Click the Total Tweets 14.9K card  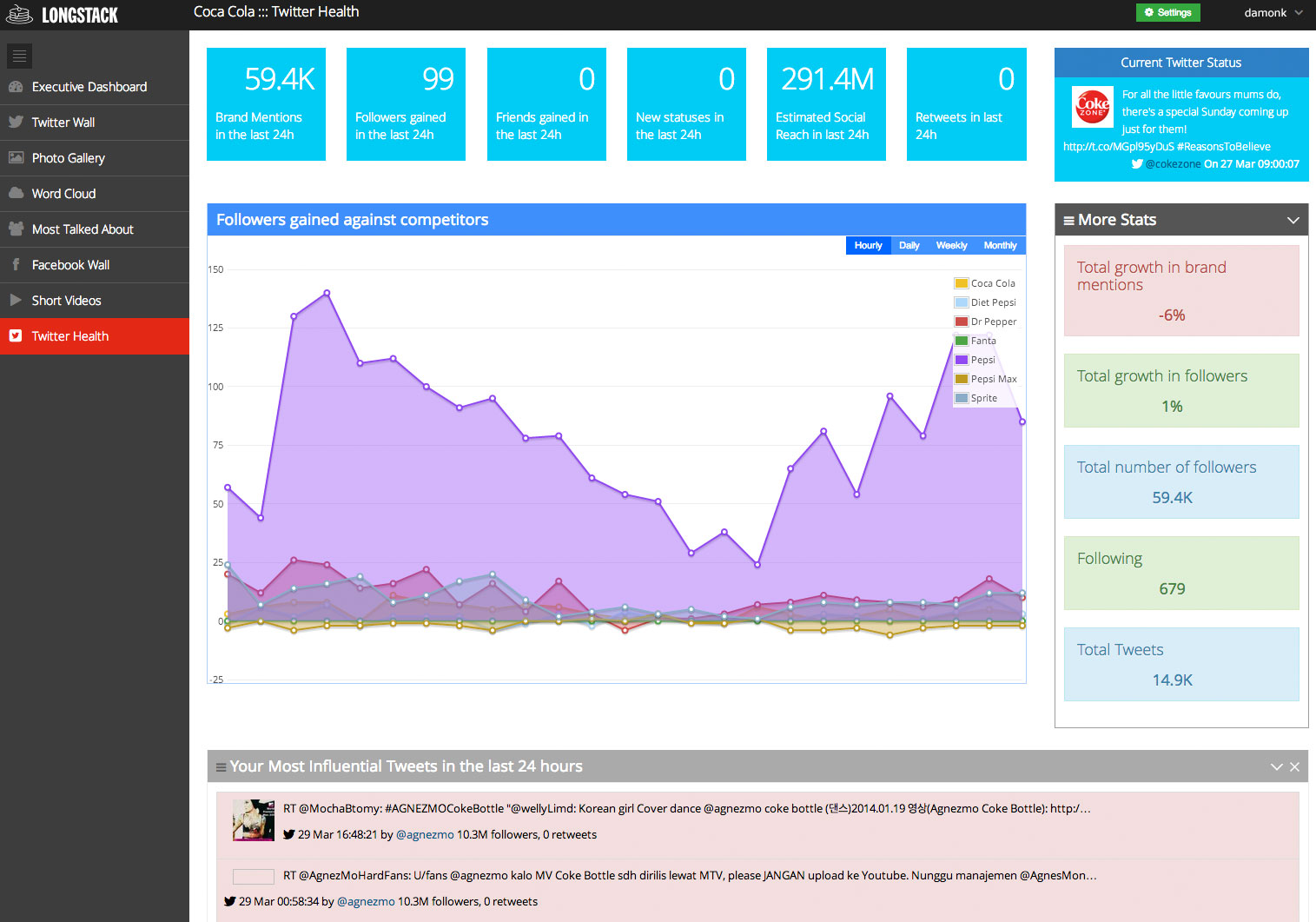pos(1181,665)
